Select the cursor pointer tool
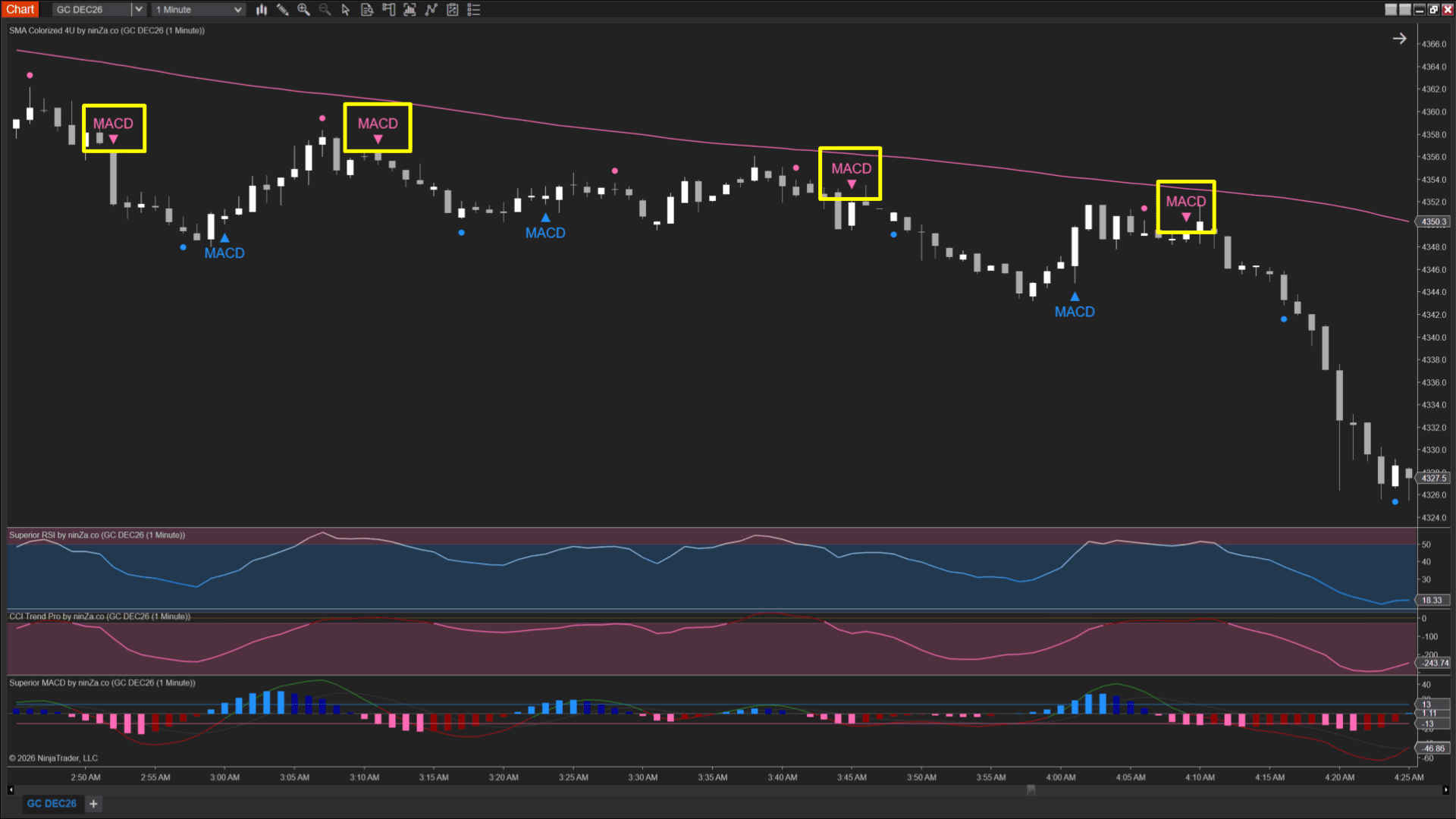 point(346,10)
